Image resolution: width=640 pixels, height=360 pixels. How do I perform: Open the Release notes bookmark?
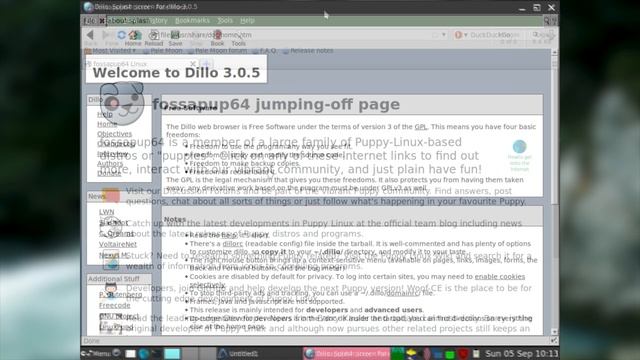coord(308,51)
